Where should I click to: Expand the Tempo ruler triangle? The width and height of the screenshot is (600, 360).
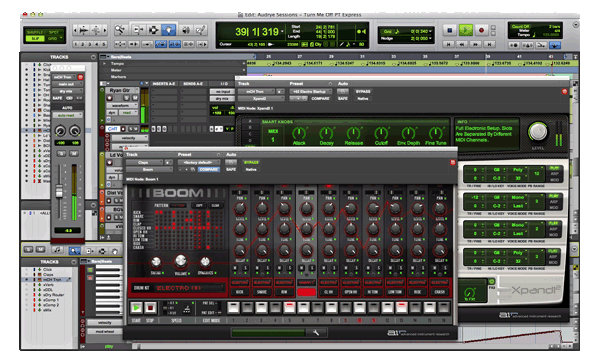coord(104,64)
